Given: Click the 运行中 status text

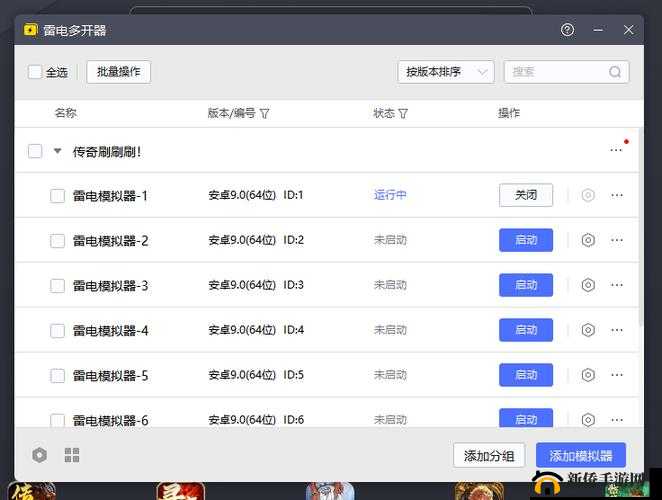Looking at the screenshot, I should [x=390, y=195].
